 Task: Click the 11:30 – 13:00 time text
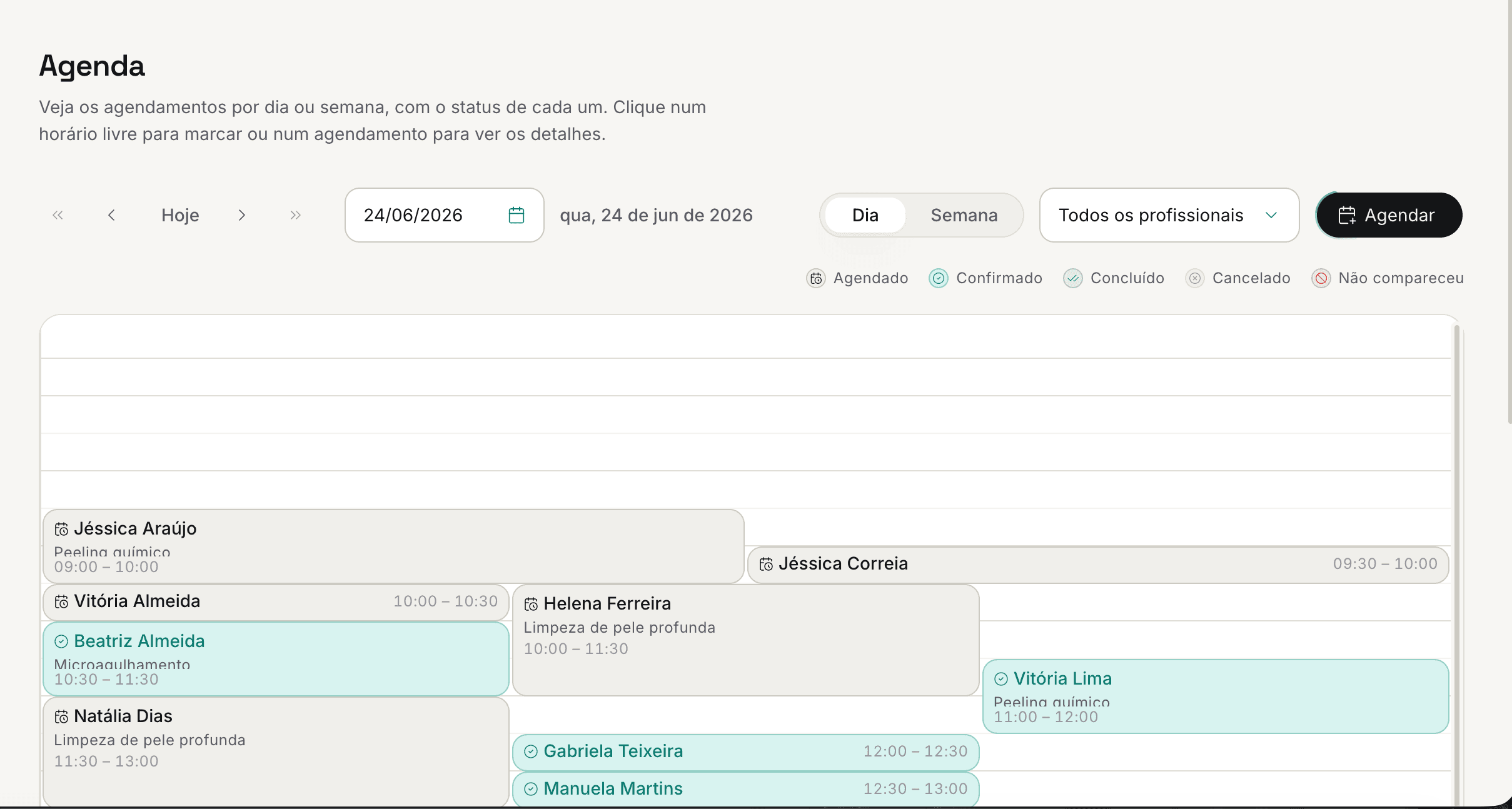(106, 761)
